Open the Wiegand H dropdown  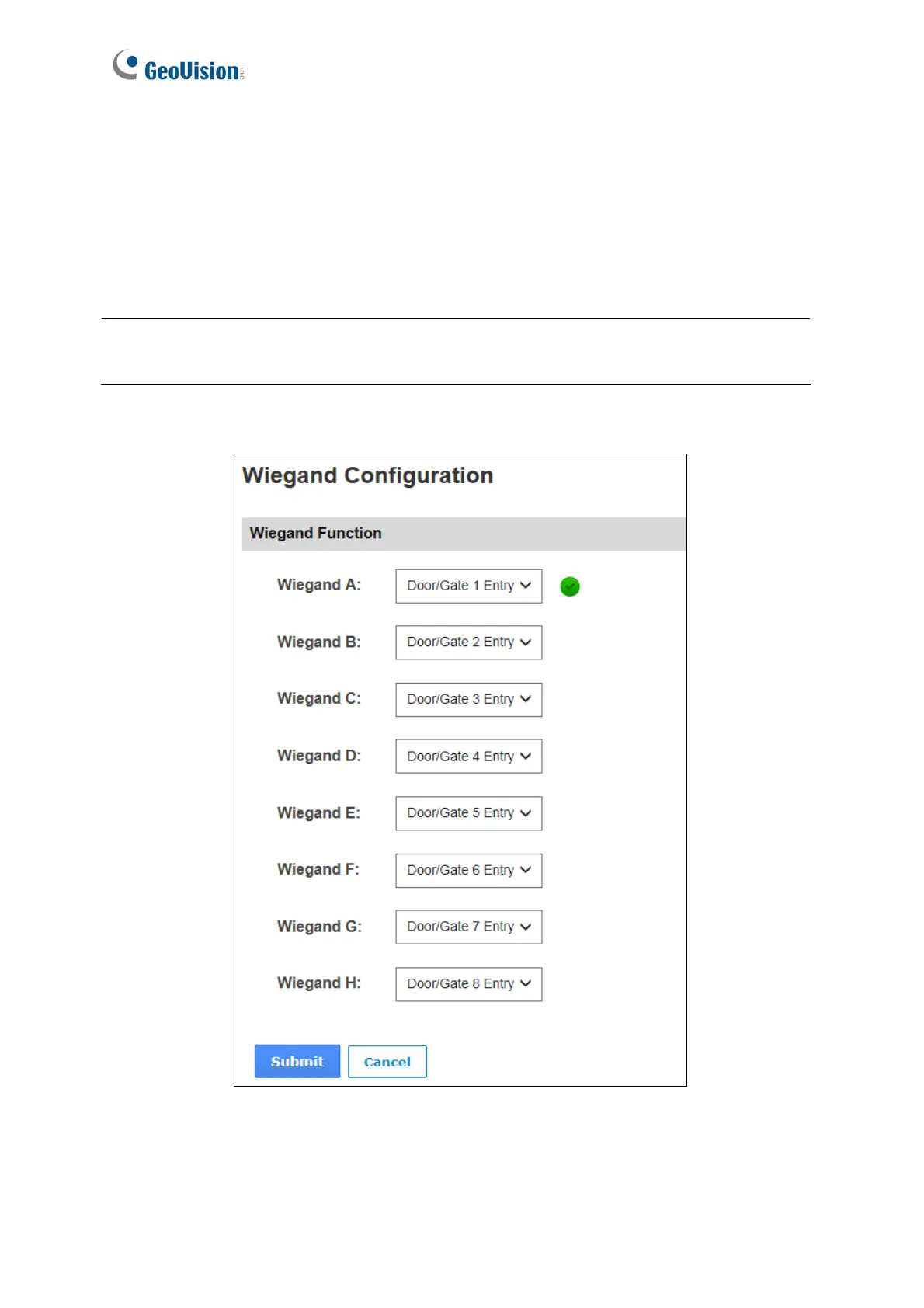click(x=469, y=984)
